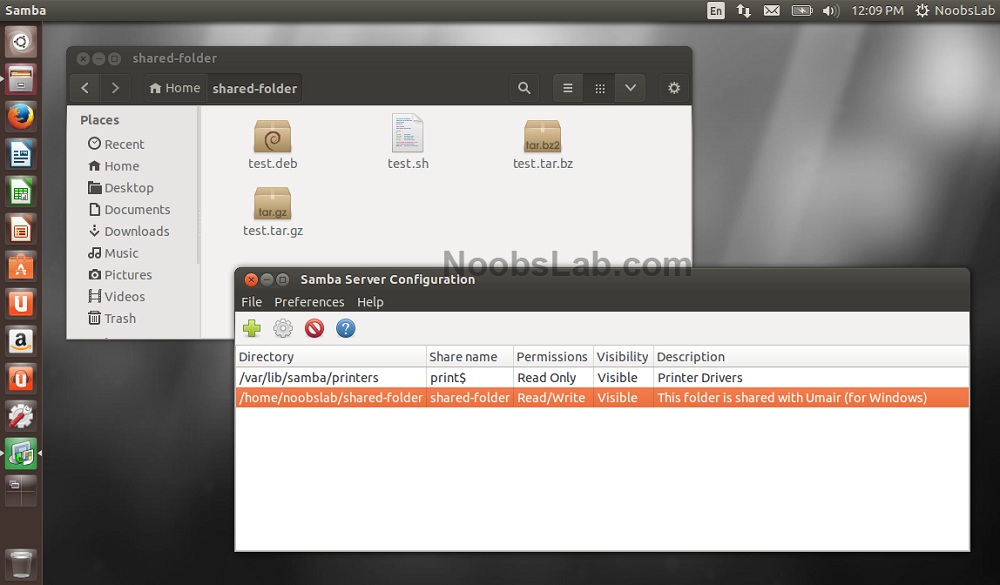Click the Printer Drivers description cell

coord(700,378)
